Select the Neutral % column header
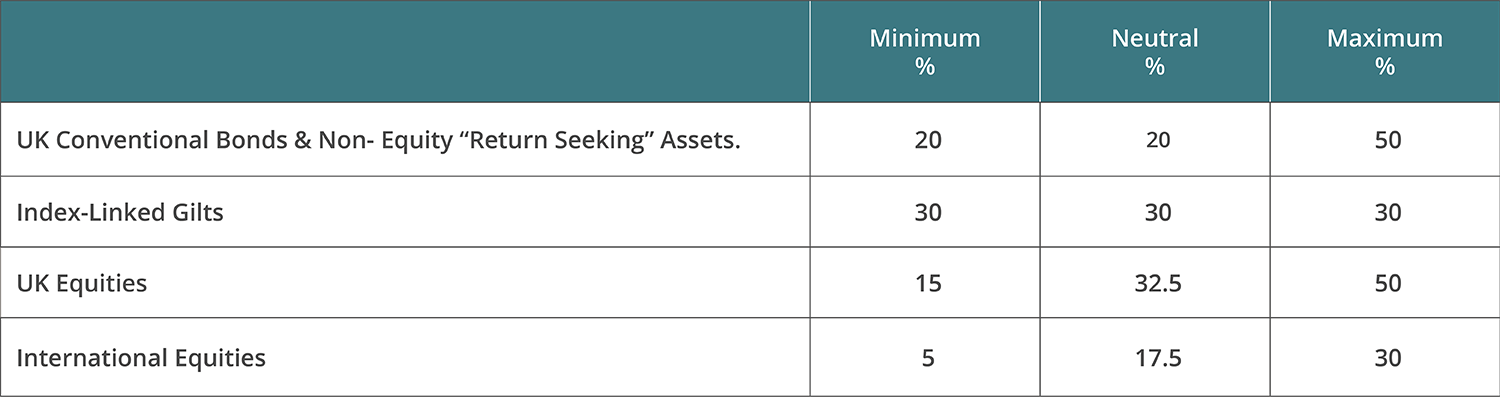The width and height of the screenshot is (1500, 400). pos(1155,52)
